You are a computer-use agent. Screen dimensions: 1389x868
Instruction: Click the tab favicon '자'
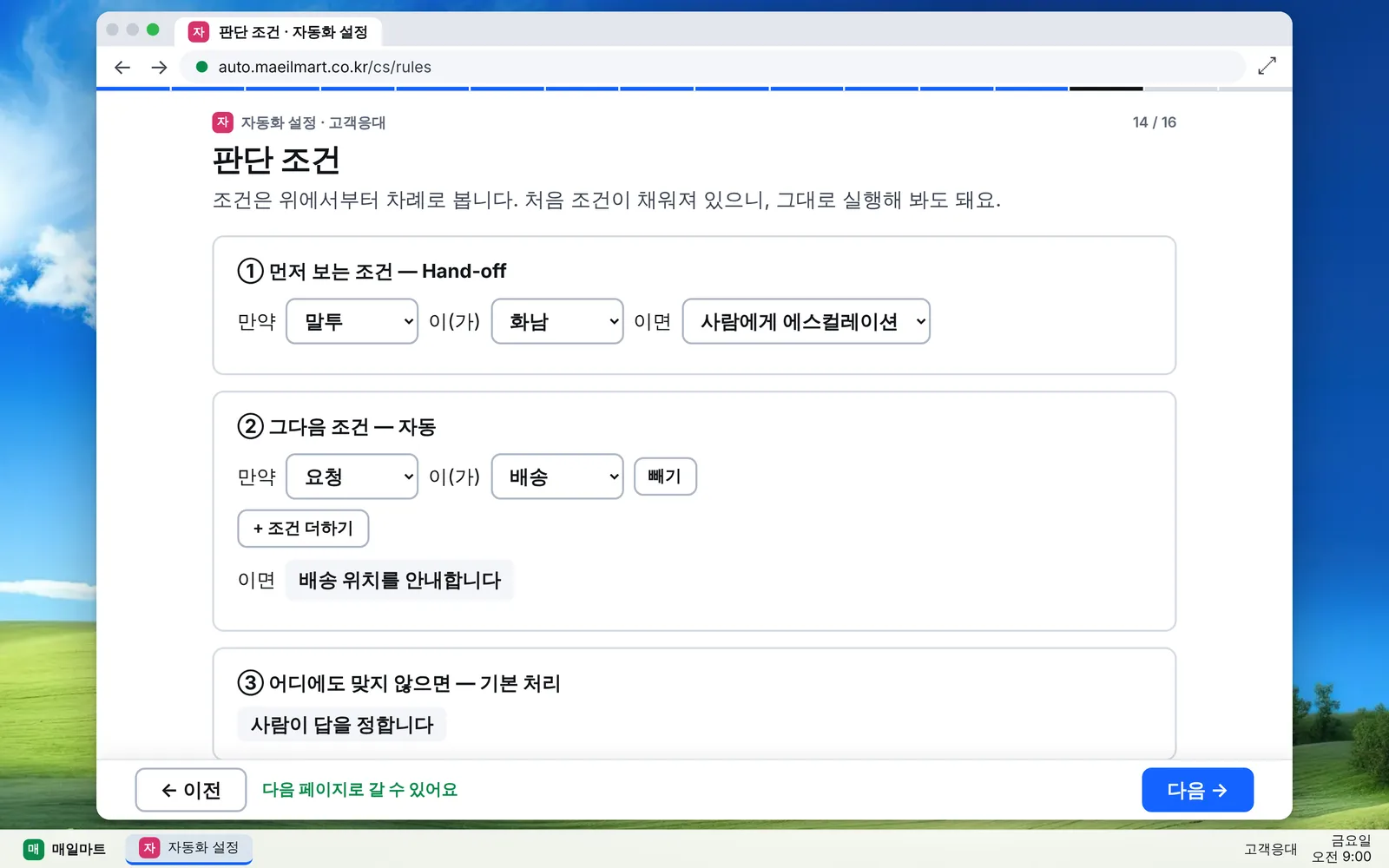pyautogui.click(x=199, y=32)
